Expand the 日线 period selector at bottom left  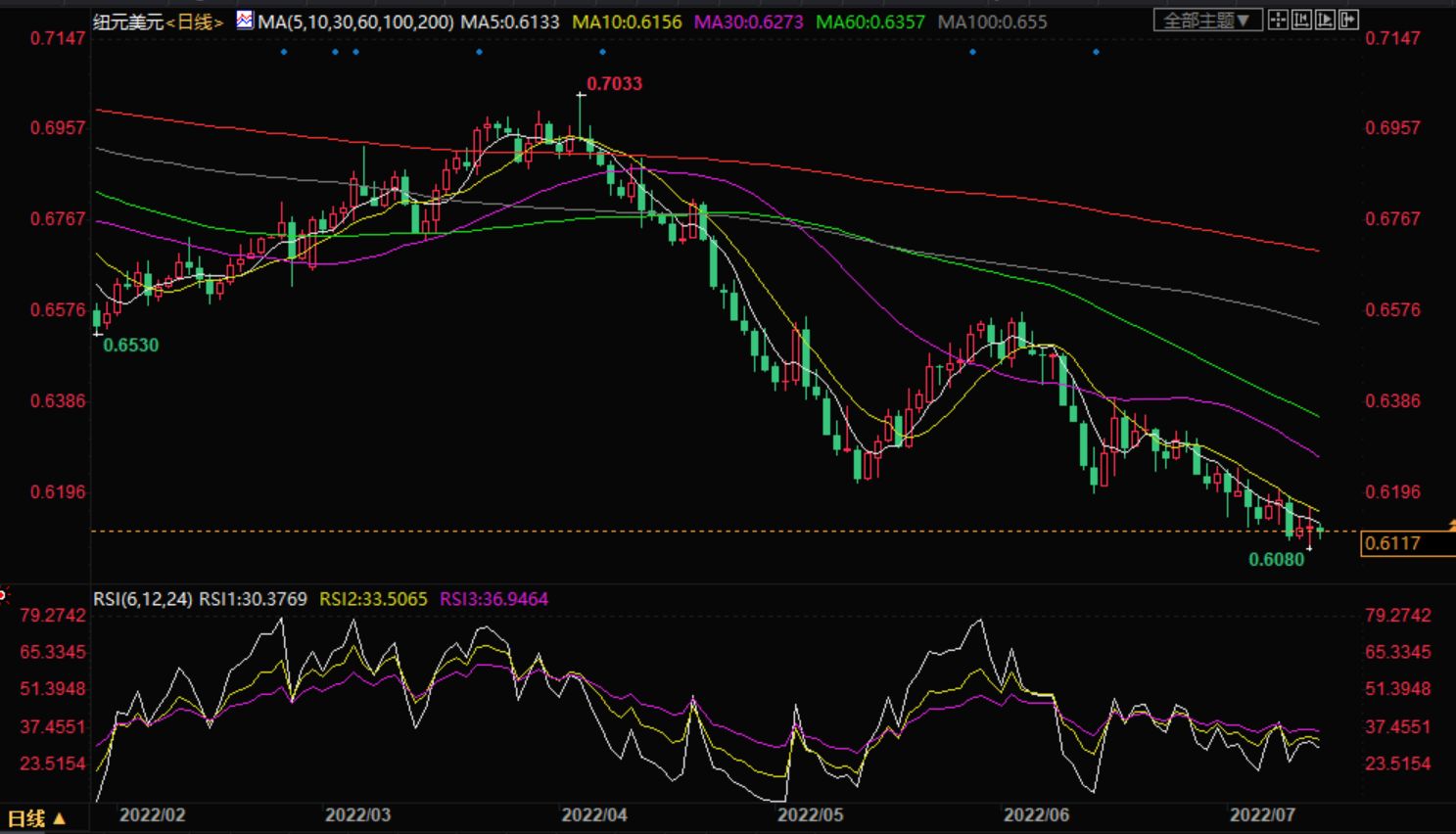pyautogui.click(x=36, y=818)
